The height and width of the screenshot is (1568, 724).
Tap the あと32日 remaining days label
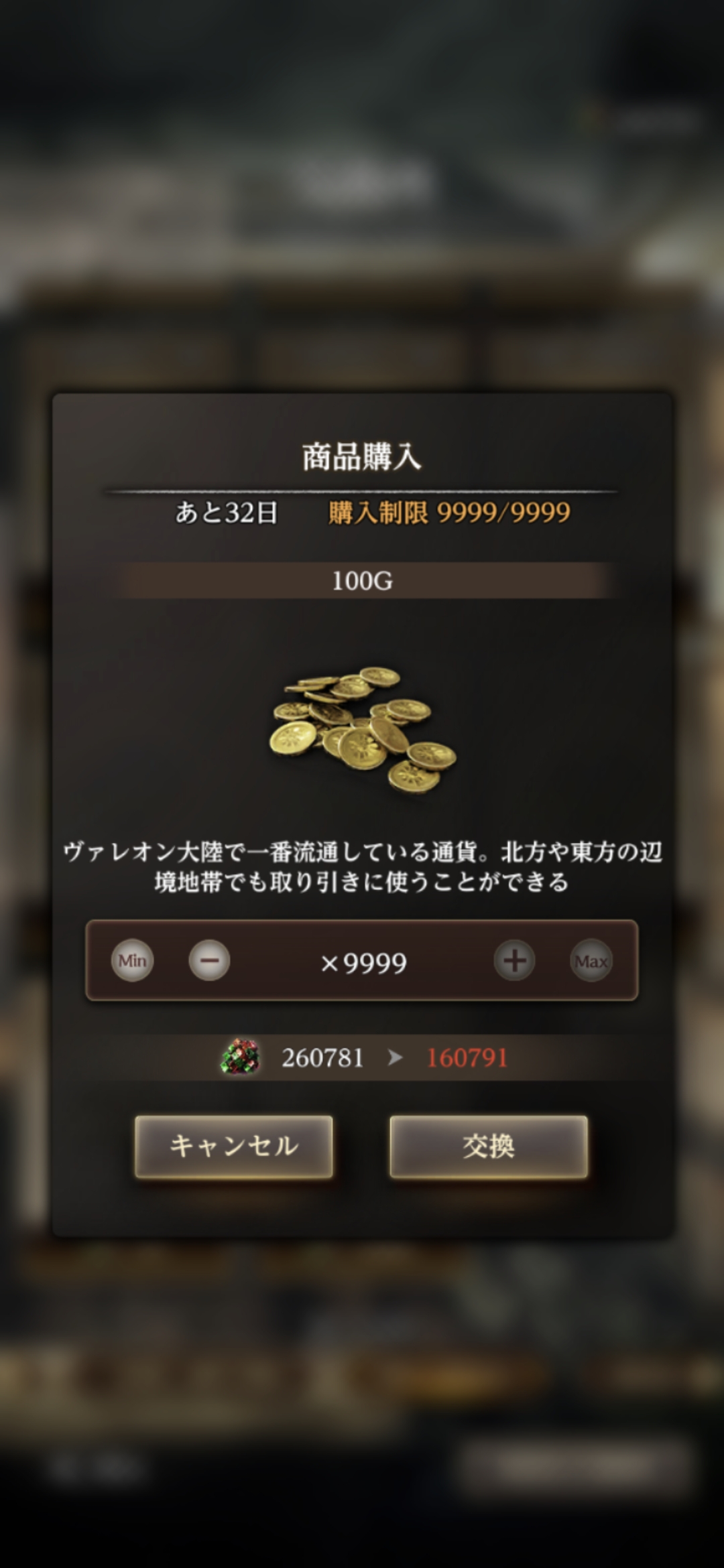point(227,513)
